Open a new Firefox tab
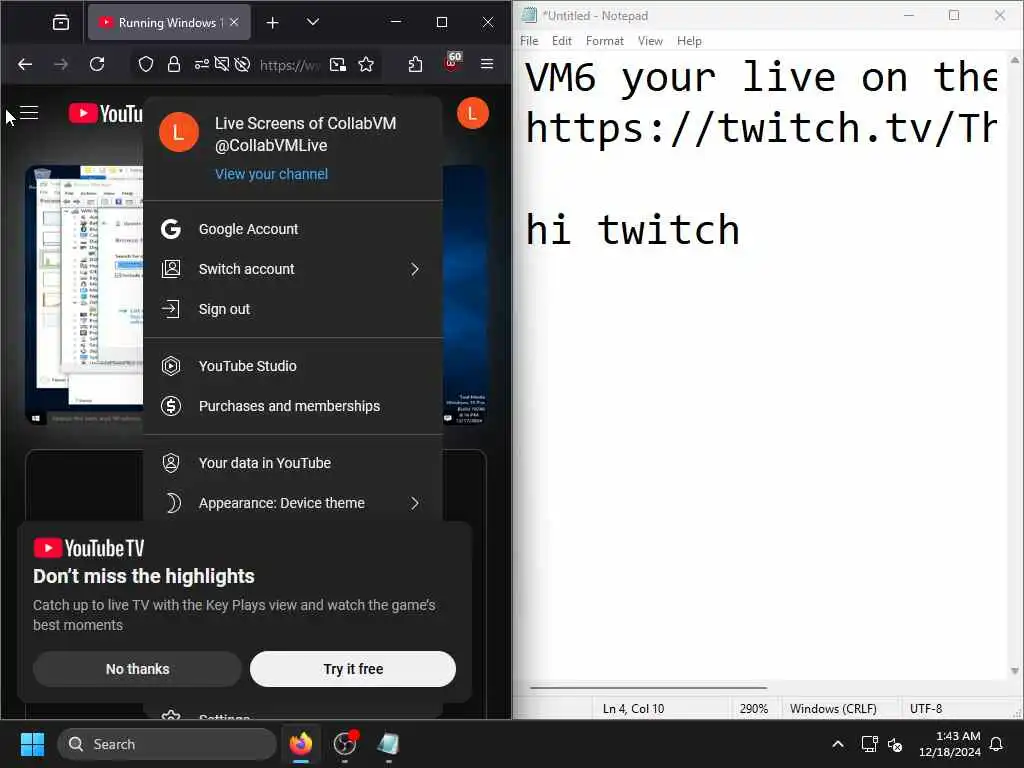 coord(272,23)
